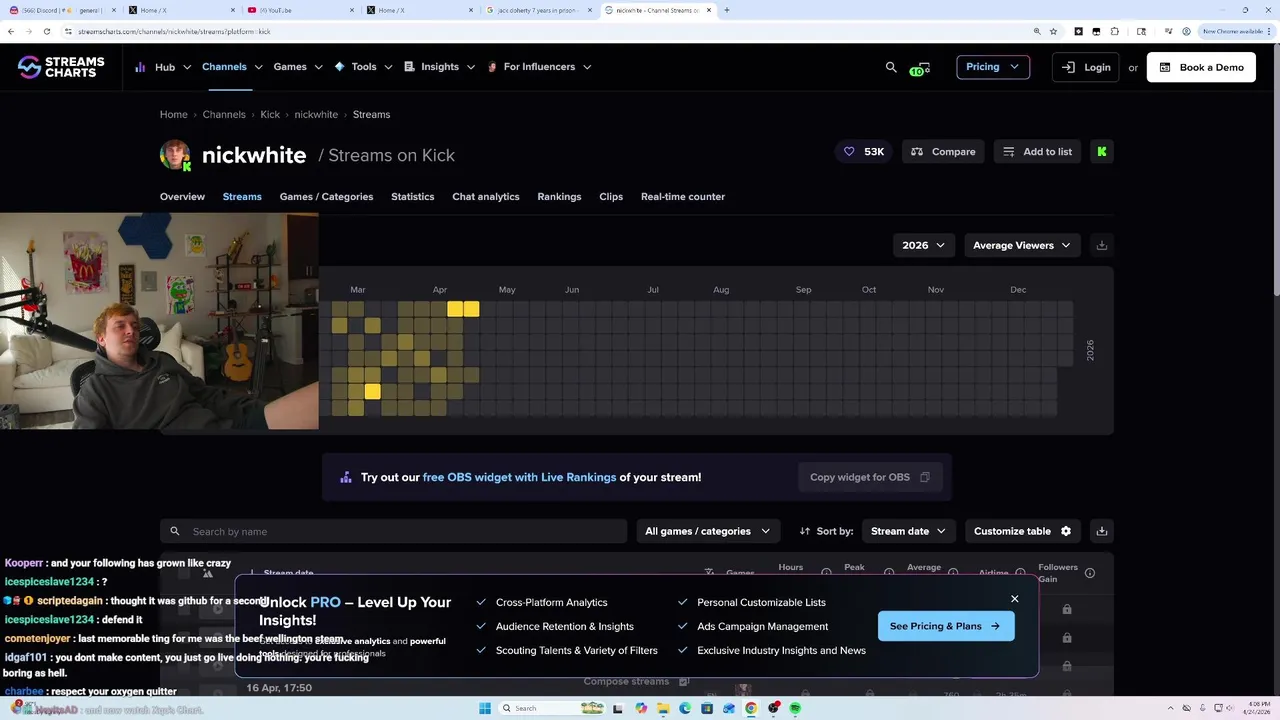Open the 2026 year dropdown

point(923,245)
